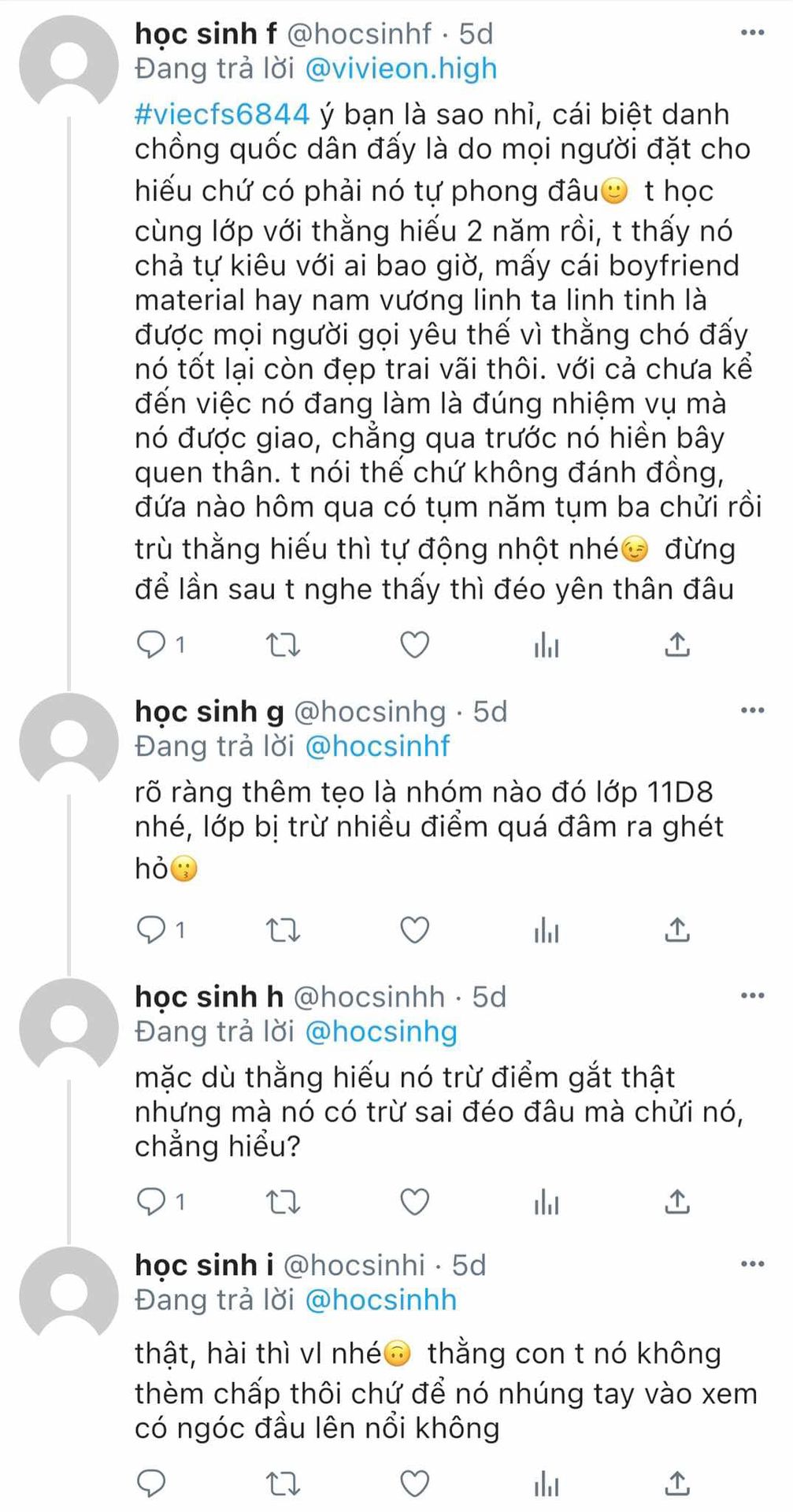
Task: Reply to học sinh h's tweet
Action: (150, 1202)
